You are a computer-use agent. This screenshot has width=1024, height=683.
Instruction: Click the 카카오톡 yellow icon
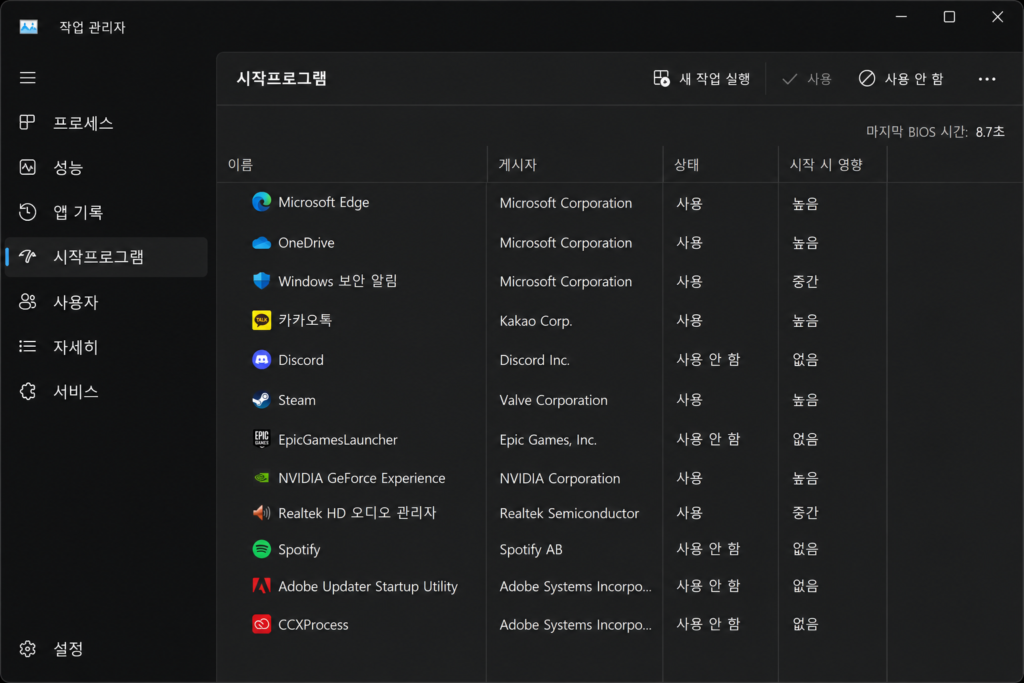click(x=261, y=320)
